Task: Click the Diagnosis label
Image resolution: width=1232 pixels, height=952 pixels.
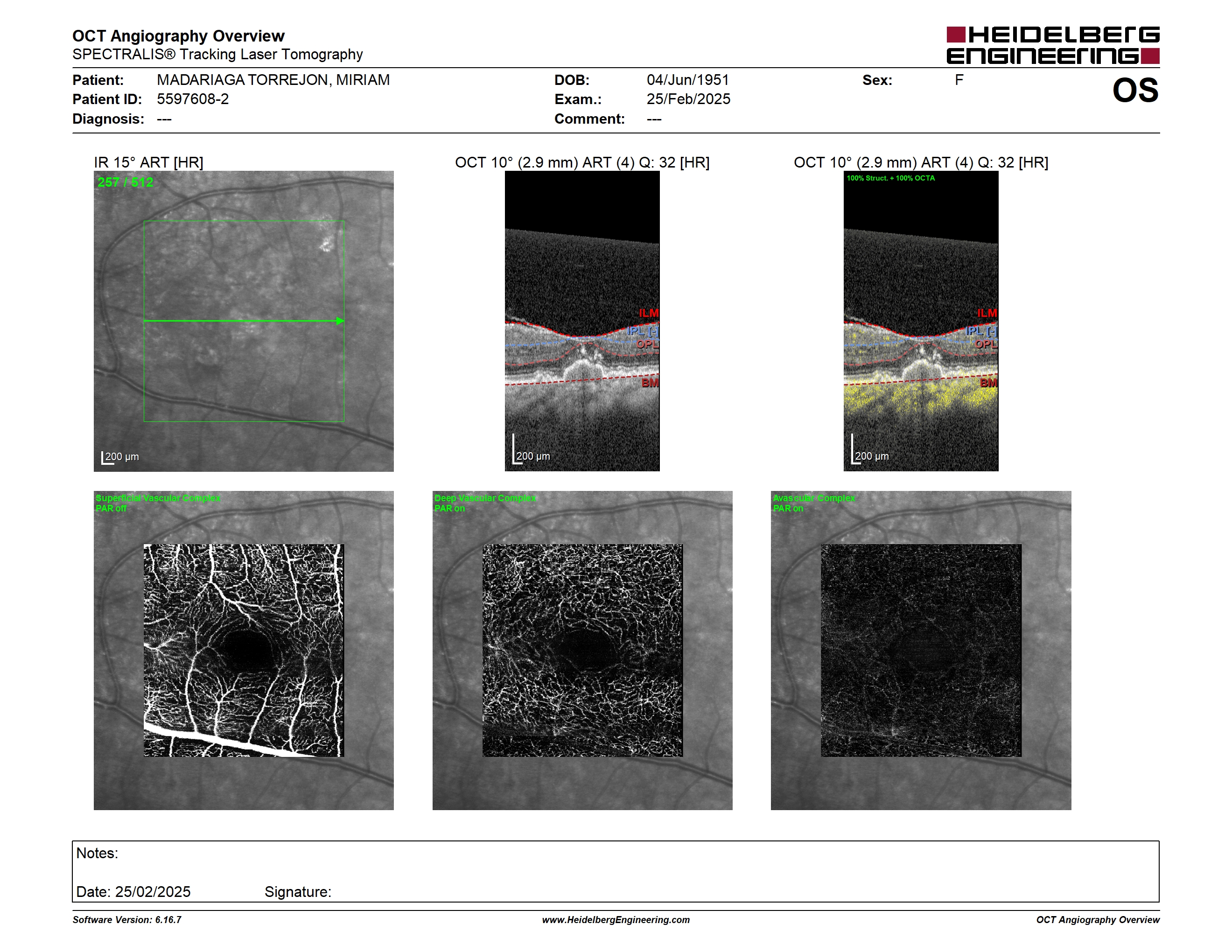Action: pos(108,119)
